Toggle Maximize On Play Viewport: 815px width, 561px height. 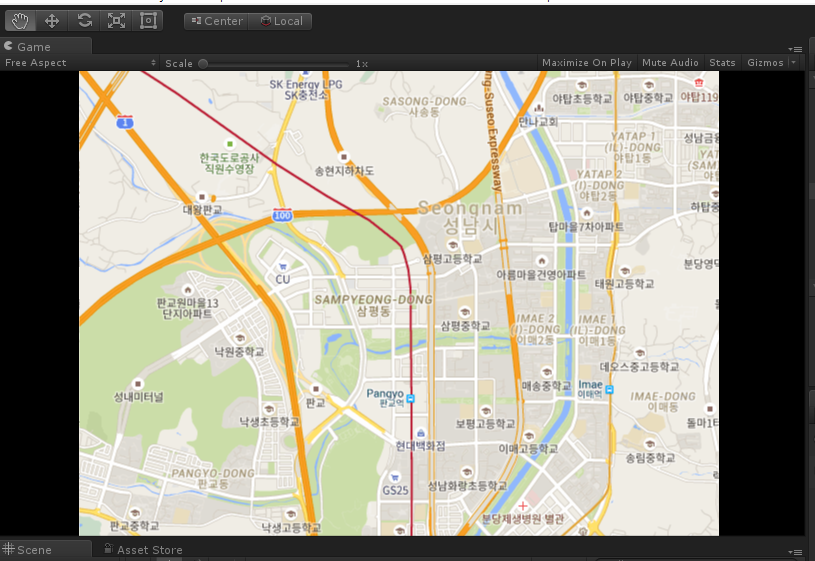coord(587,63)
